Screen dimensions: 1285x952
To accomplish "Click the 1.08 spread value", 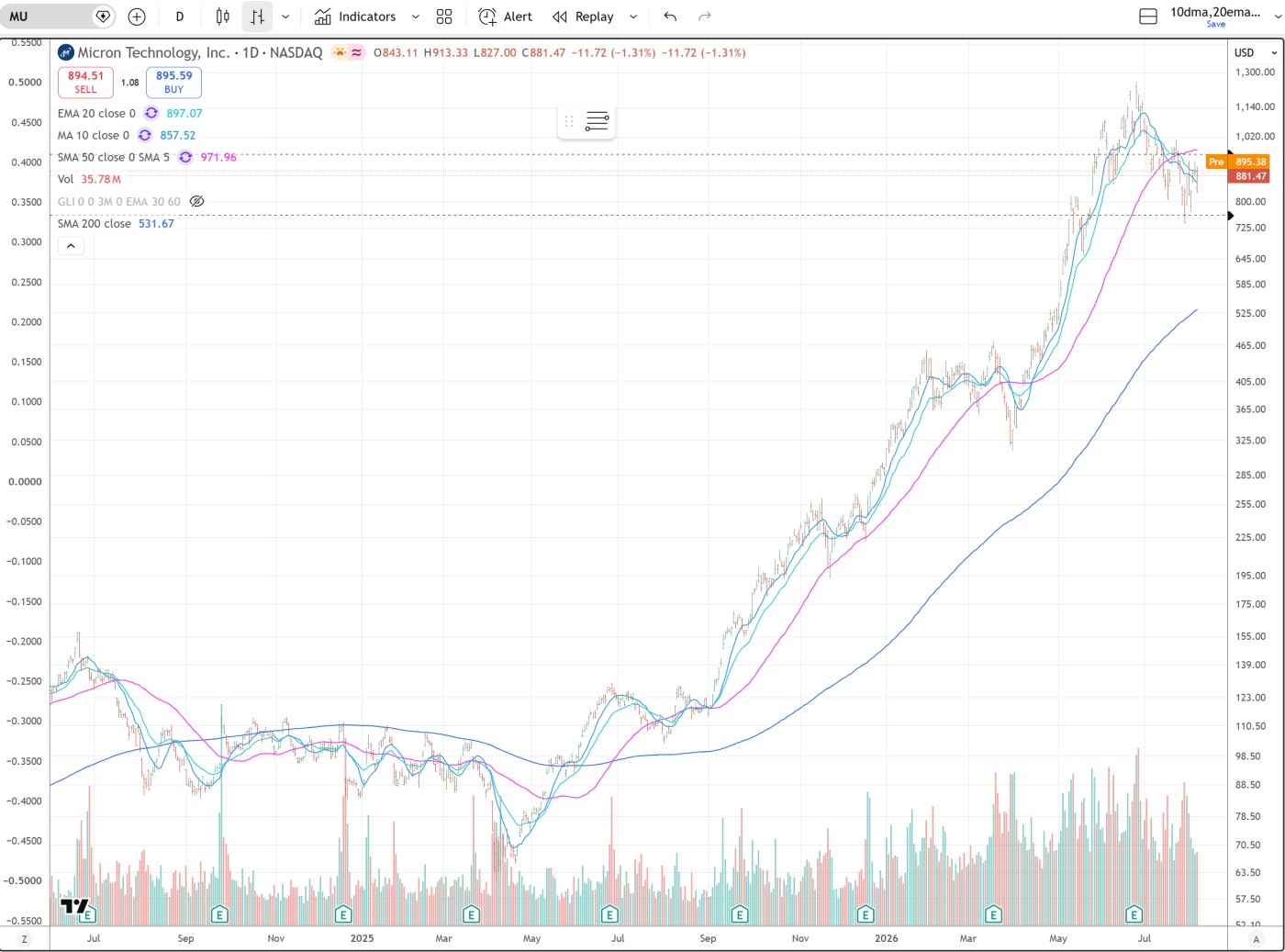I will [130, 83].
